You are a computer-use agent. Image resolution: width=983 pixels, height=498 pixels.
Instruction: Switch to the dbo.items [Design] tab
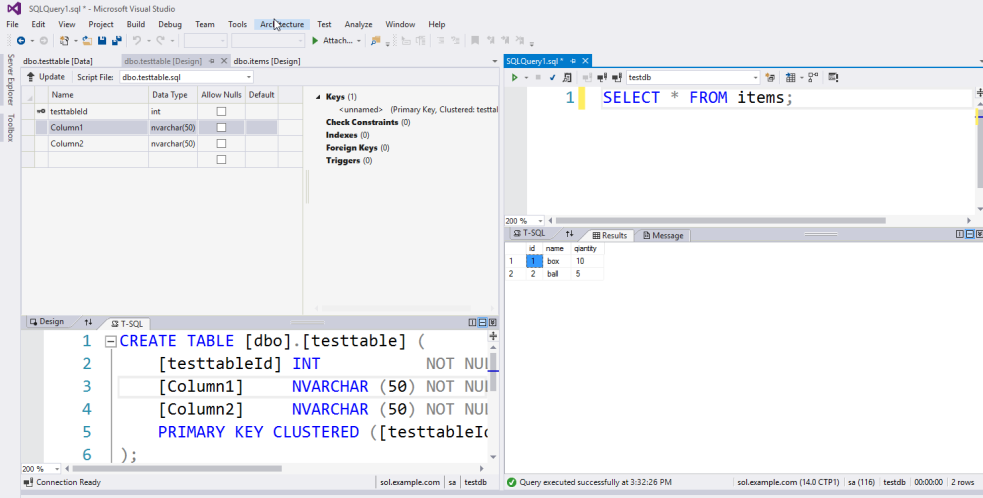click(x=267, y=61)
